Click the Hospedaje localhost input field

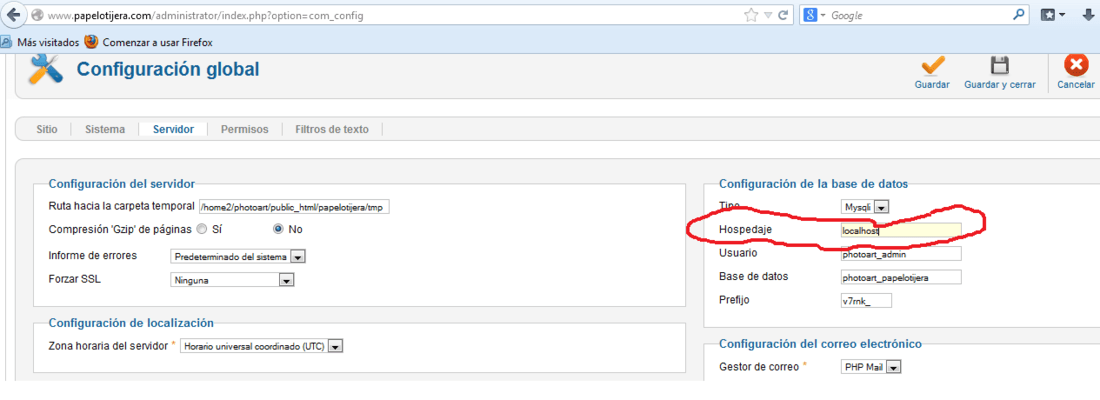[x=901, y=229]
